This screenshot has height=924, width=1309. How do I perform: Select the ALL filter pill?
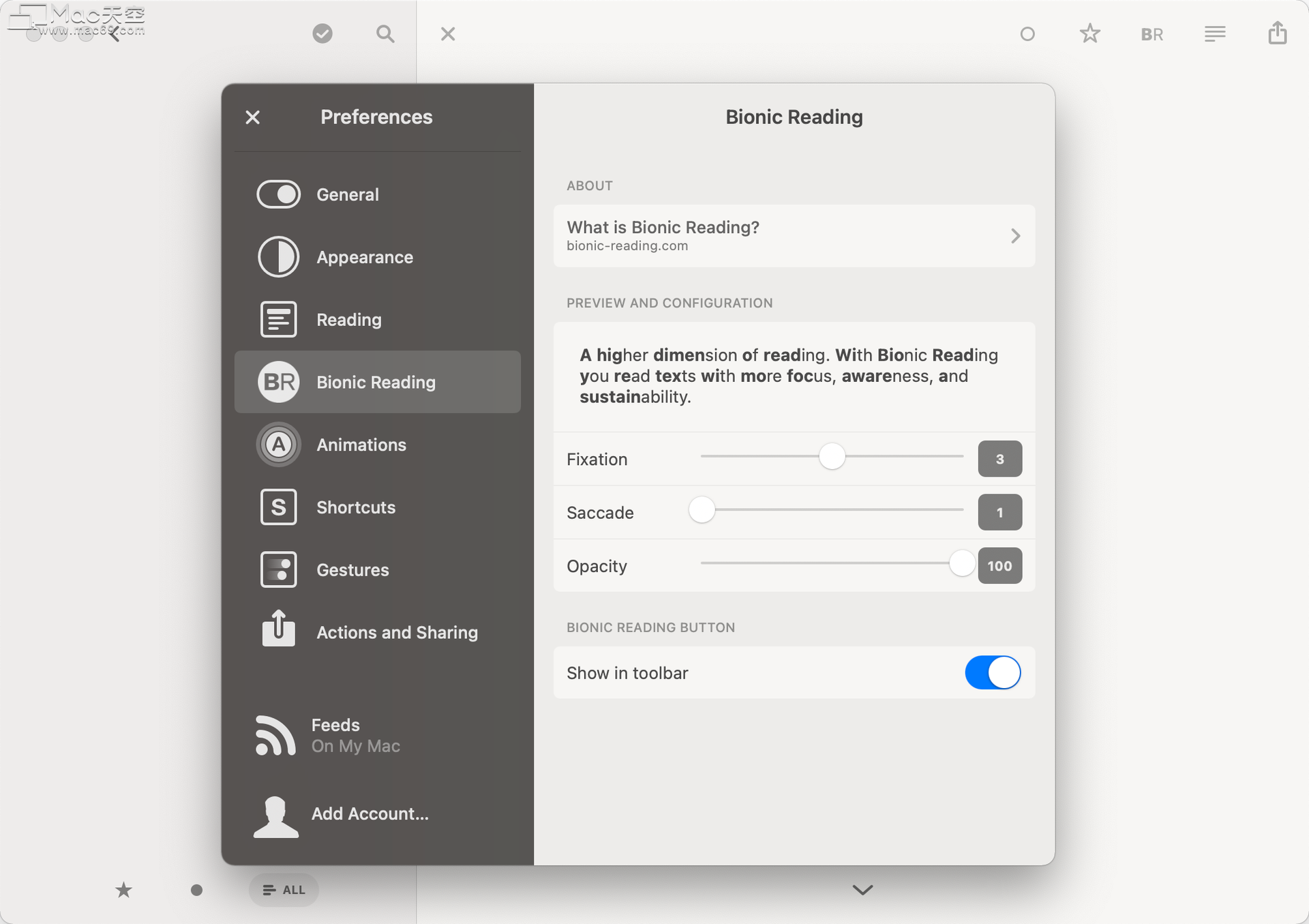coord(284,890)
